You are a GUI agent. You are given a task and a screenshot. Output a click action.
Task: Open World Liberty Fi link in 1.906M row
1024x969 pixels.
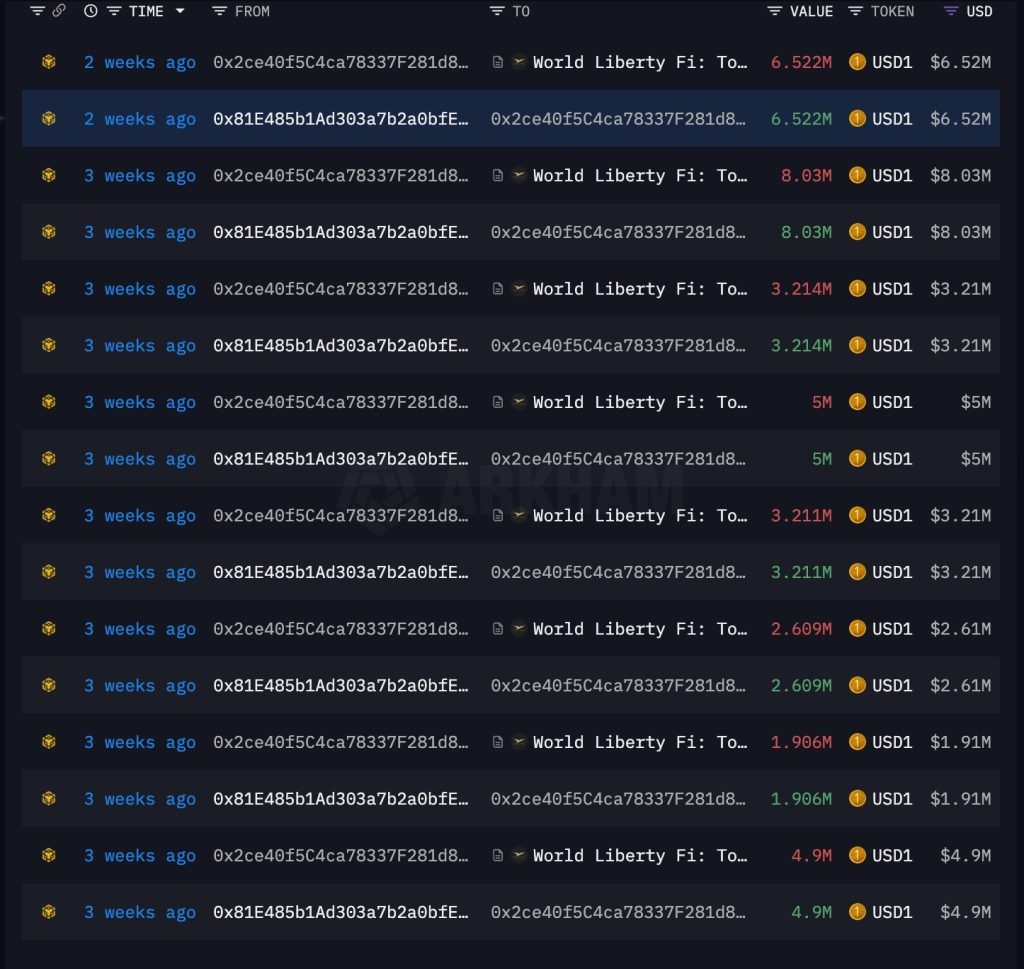639,742
